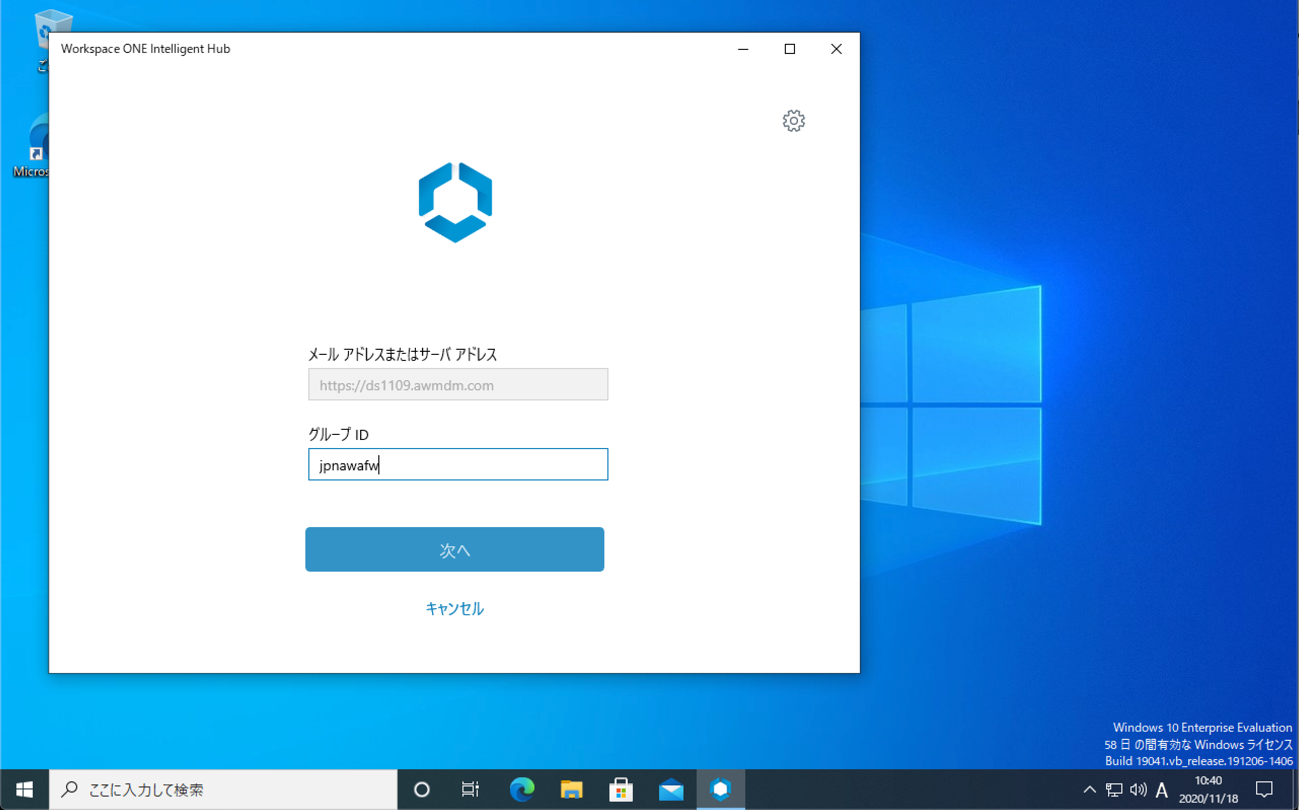
Task: Open Mail app from taskbar
Action: coord(671,789)
